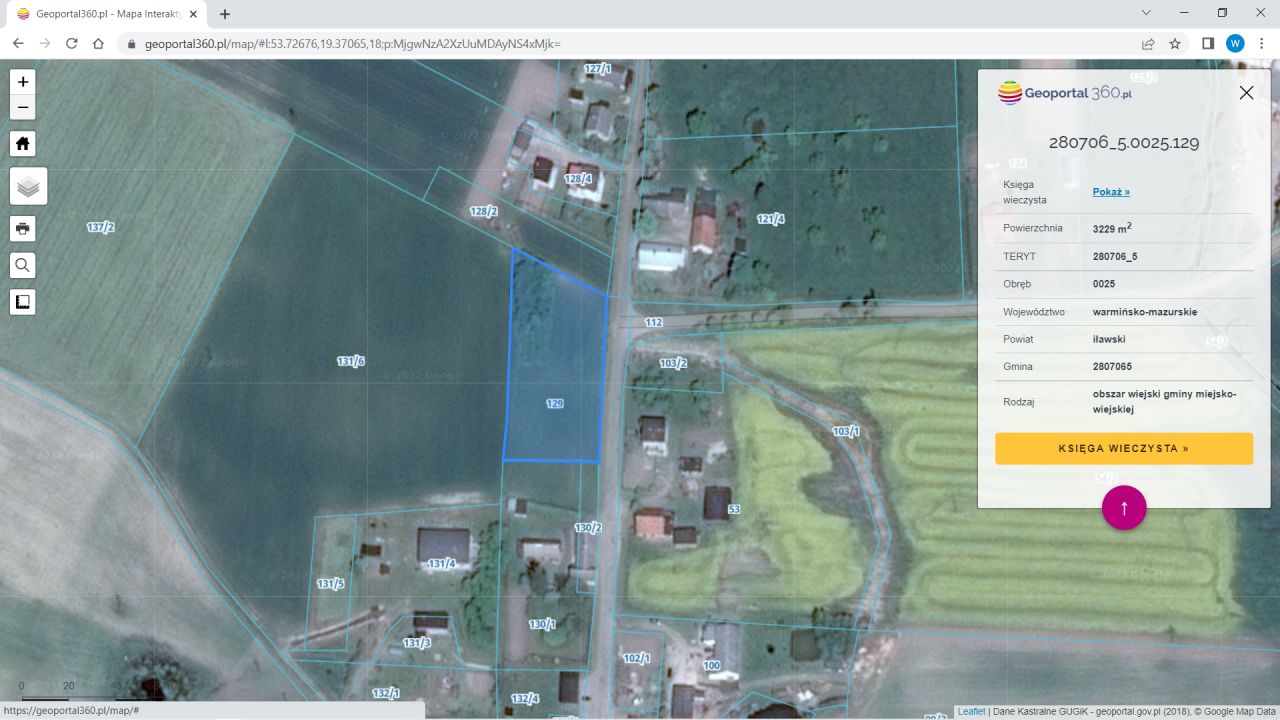Select the Obręb value 0025
This screenshot has height=720, width=1280.
(1104, 284)
